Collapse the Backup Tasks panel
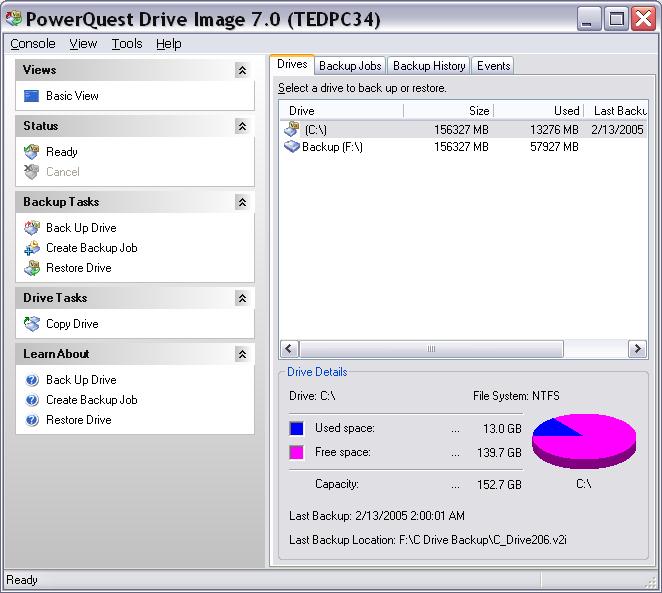Image resolution: width=662 pixels, height=593 pixels. (242, 202)
